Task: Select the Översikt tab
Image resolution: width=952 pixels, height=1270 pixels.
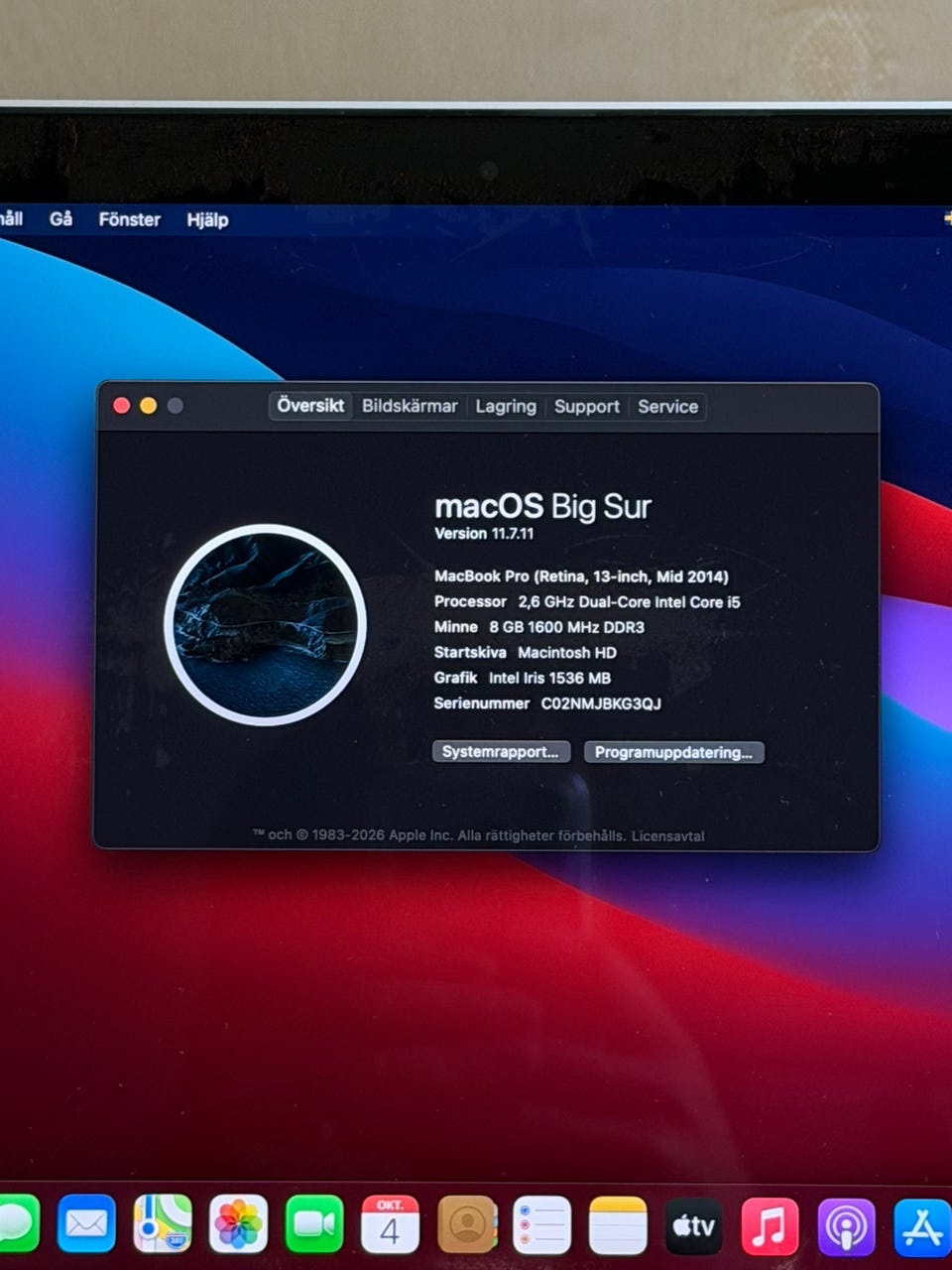Action: tap(310, 406)
